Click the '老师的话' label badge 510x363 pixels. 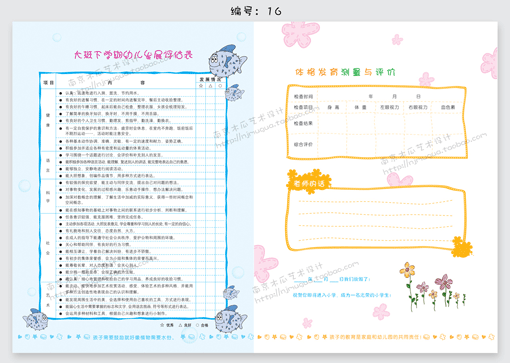click(309, 183)
